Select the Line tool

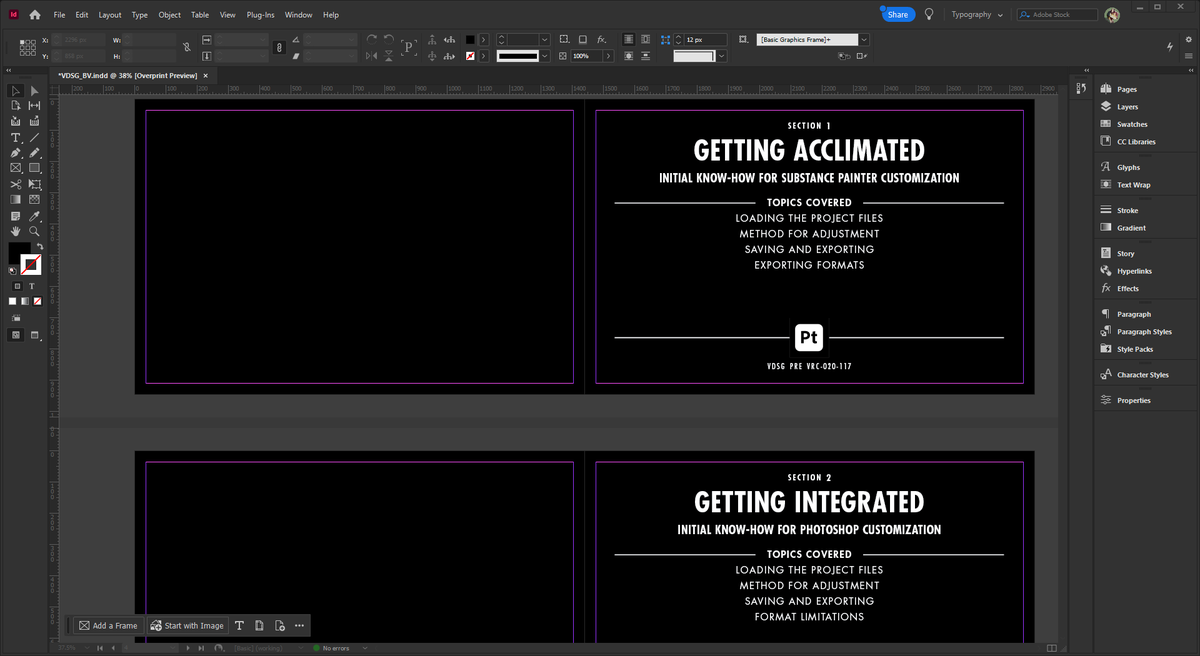pos(34,138)
